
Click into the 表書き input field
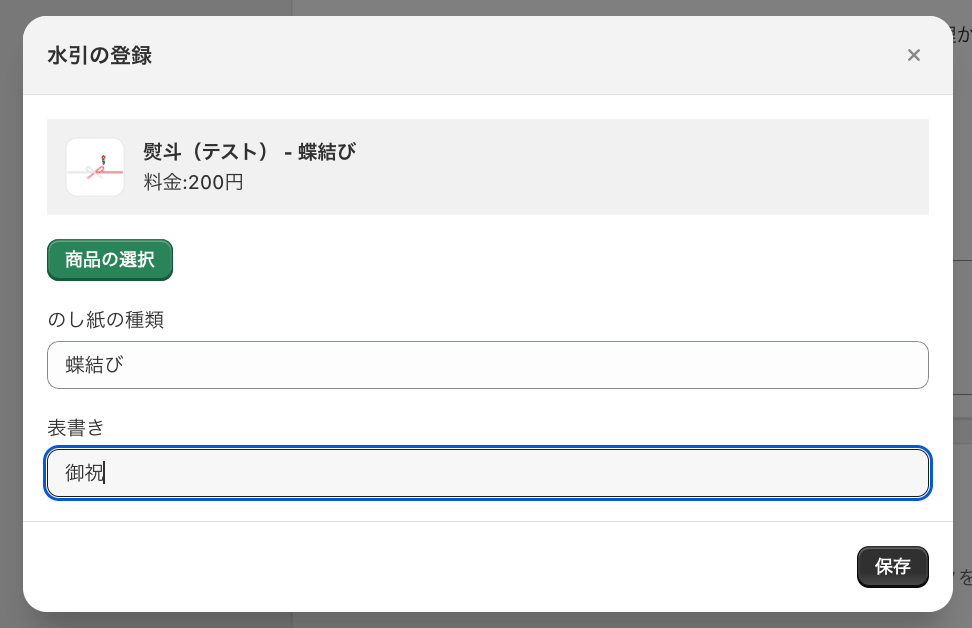(x=487, y=473)
